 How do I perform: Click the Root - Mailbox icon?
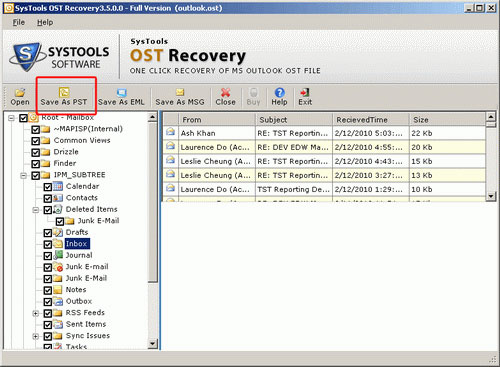click(34, 117)
